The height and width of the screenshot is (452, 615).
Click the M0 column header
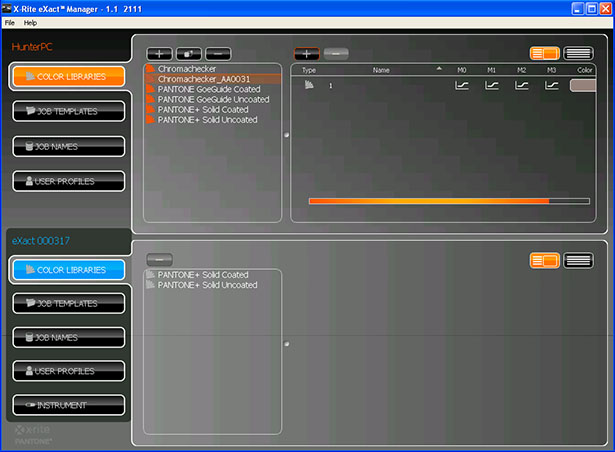tap(462, 70)
